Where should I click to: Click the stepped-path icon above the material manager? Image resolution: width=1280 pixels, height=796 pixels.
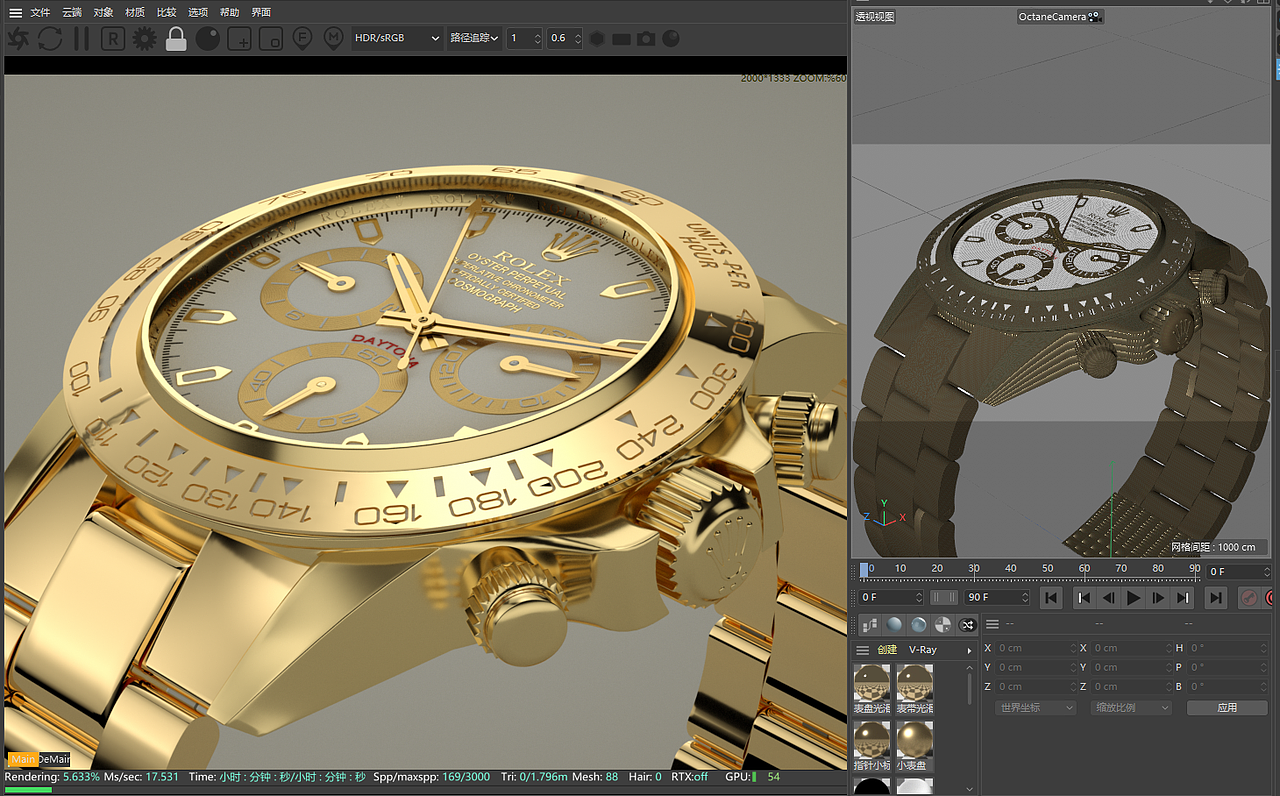869,625
